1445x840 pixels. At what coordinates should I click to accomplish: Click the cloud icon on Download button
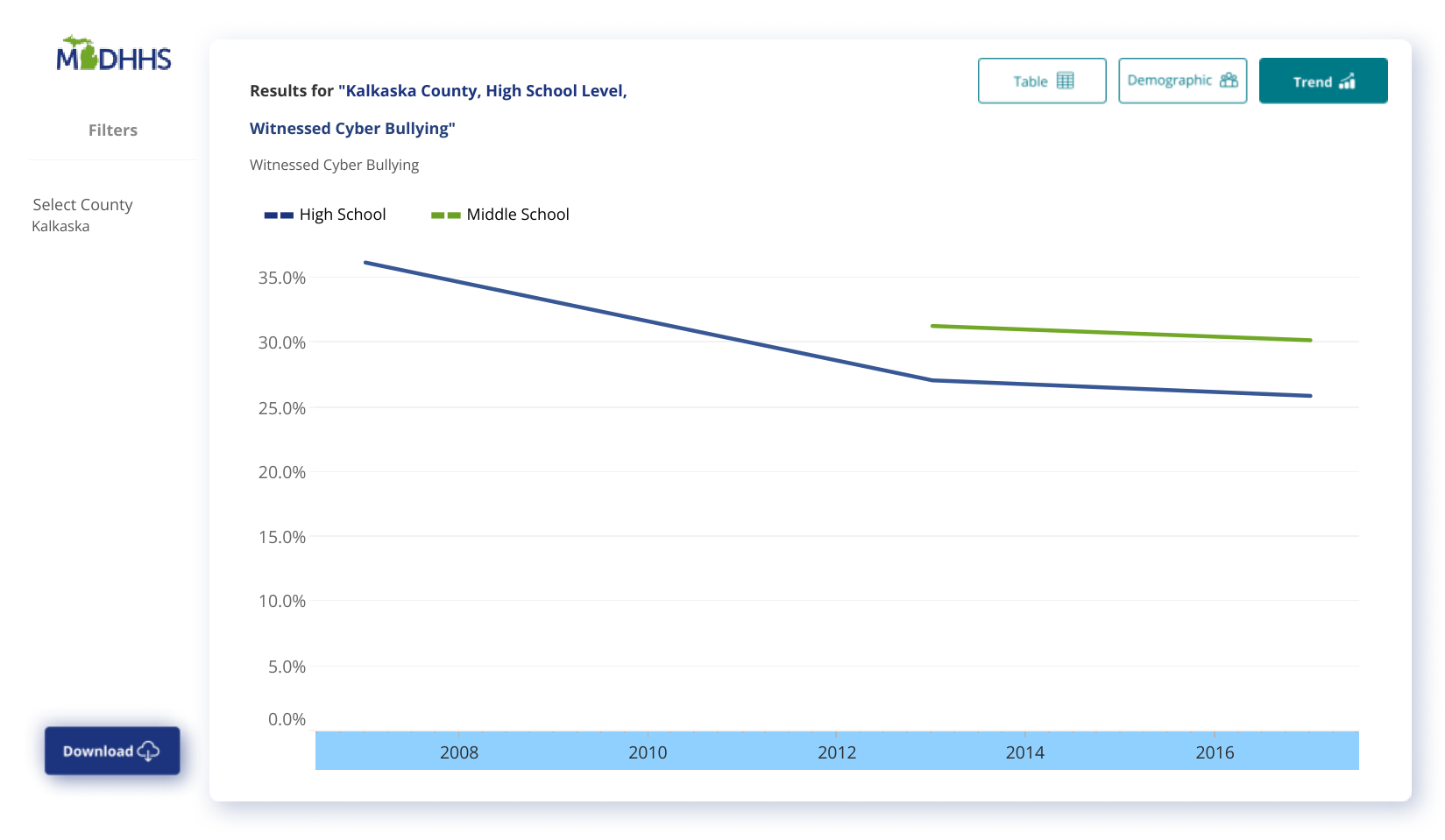coord(148,751)
